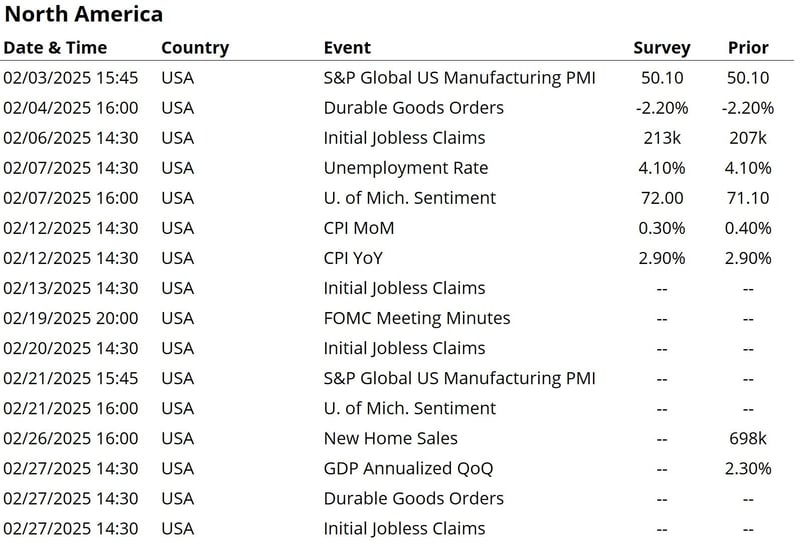Select GDP Annualized QoQ event
Image resolution: width=795 pixels, height=546 pixels.
click(408, 468)
